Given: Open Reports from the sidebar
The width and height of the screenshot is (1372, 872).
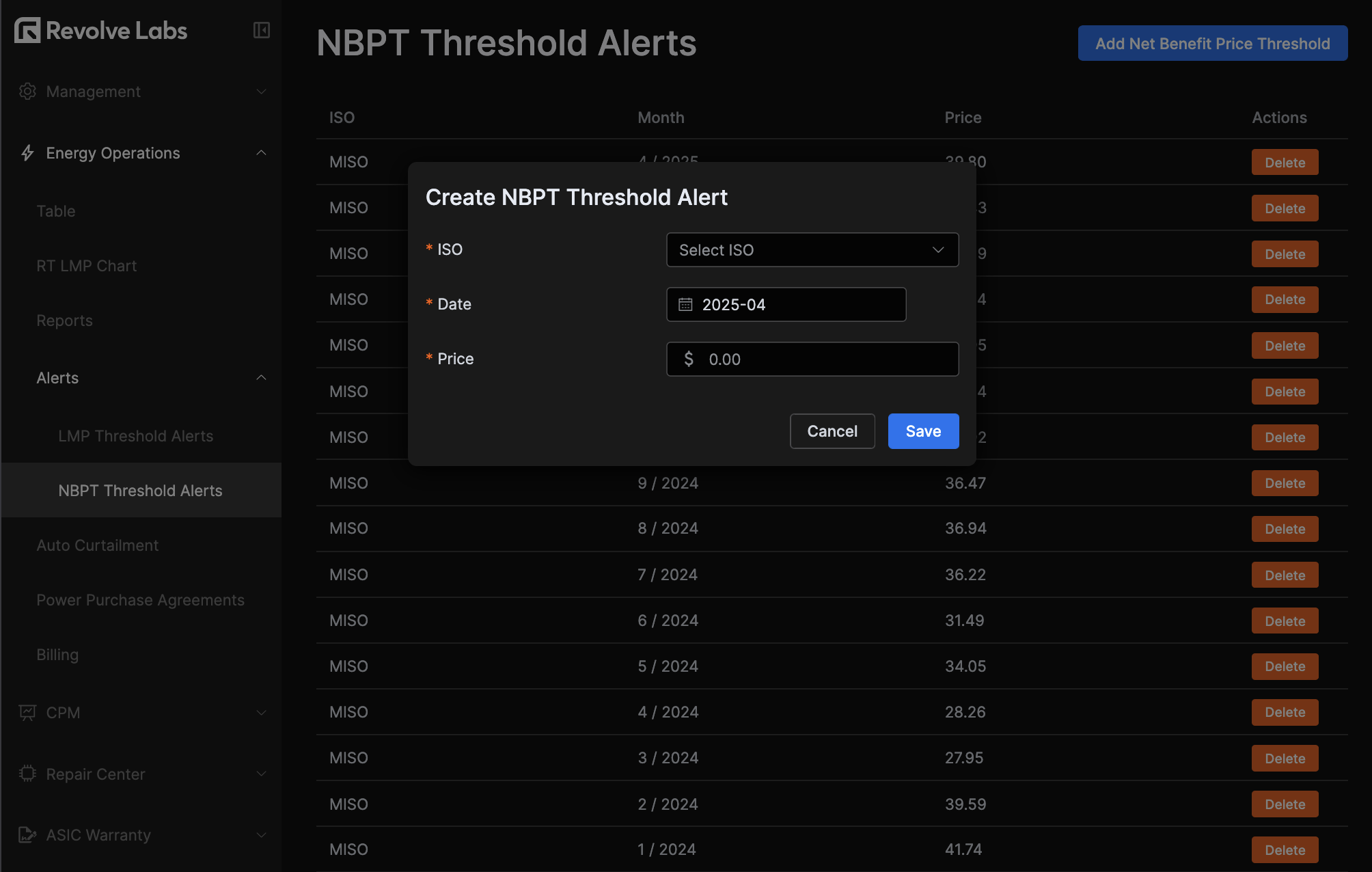Looking at the screenshot, I should (64, 320).
